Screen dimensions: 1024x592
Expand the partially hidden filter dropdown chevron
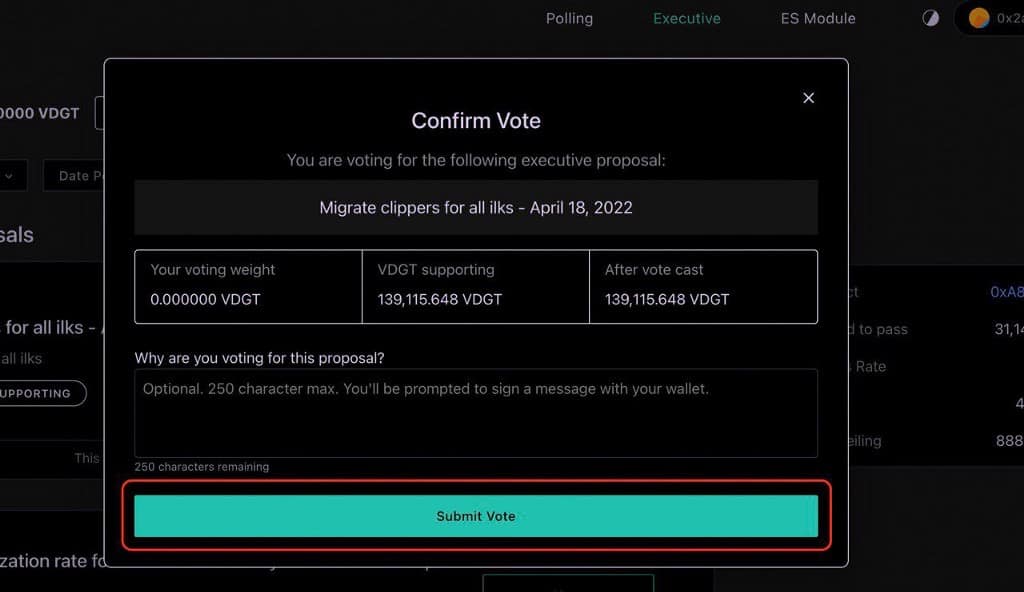click(9, 176)
